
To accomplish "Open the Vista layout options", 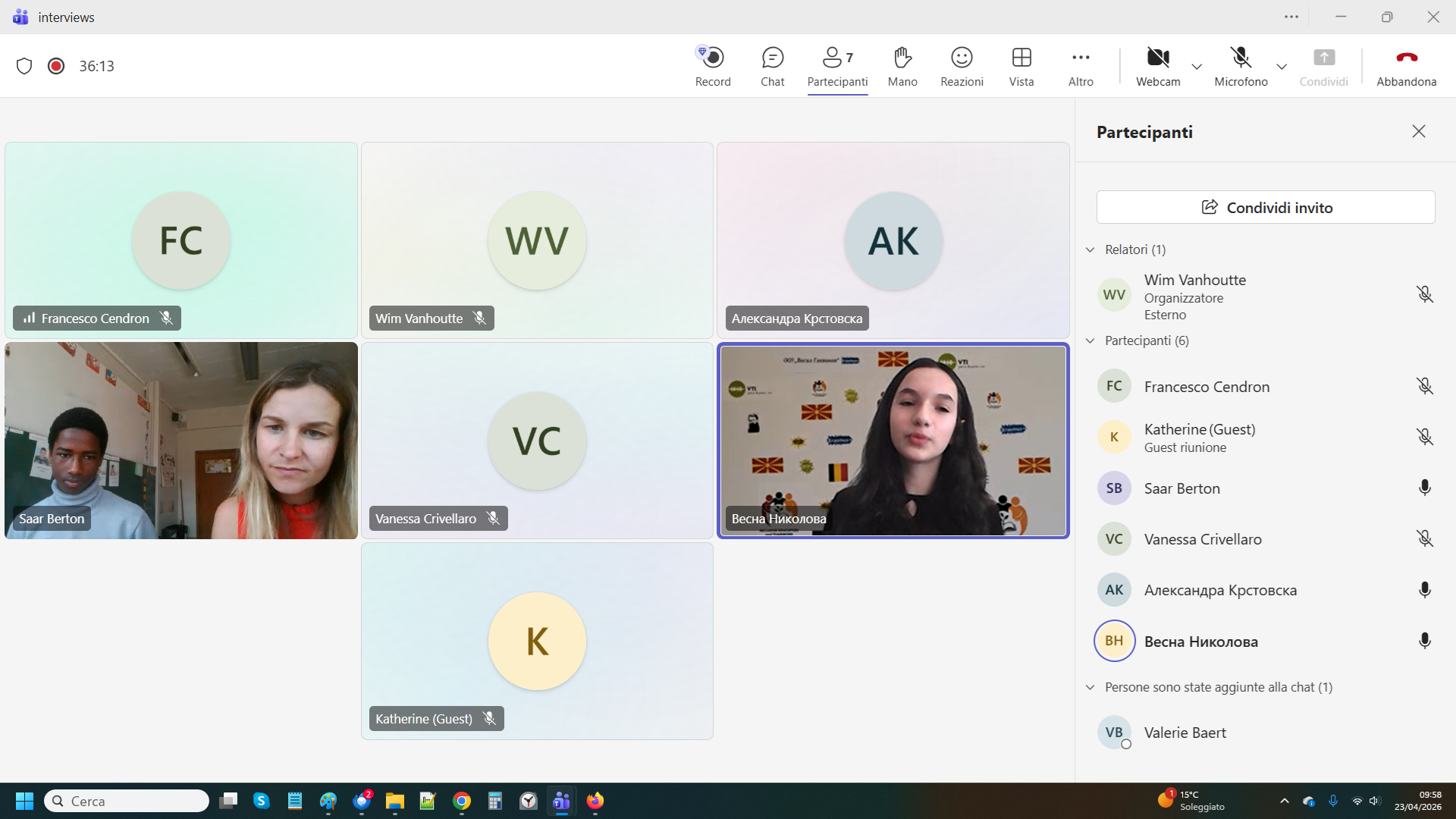I will [1021, 66].
